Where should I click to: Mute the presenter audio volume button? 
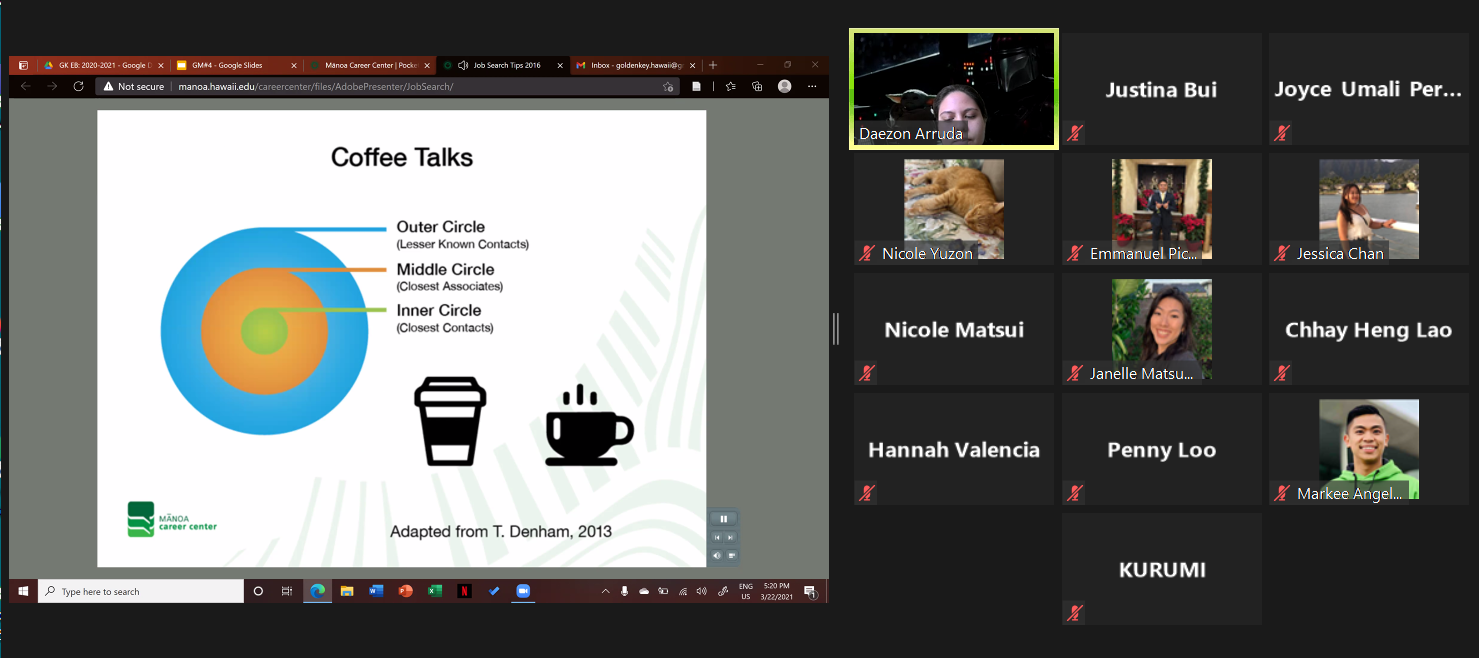[x=717, y=555]
